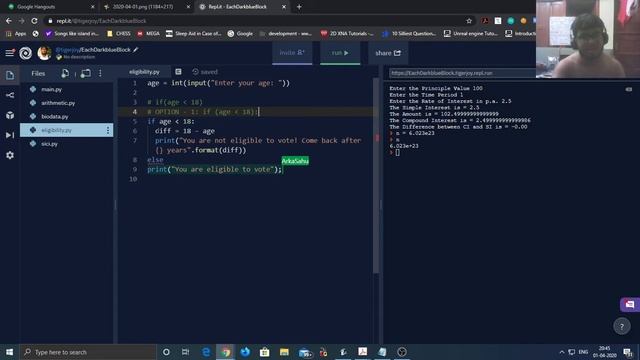Open the debugger sidebar panel

click(10, 135)
